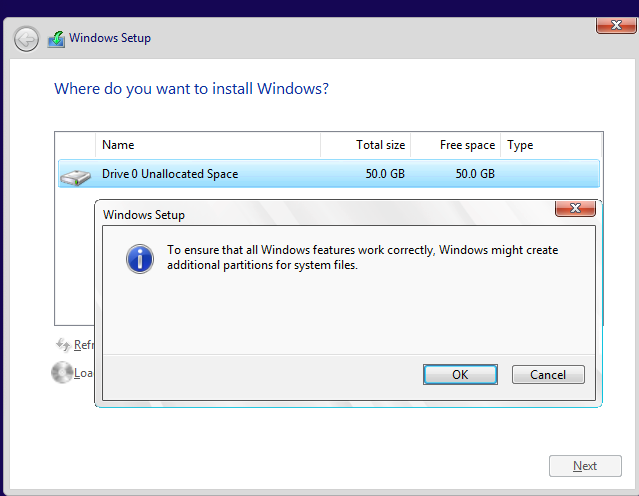Cancel the additional partitions dialog
The image size is (639, 496).
click(548, 374)
